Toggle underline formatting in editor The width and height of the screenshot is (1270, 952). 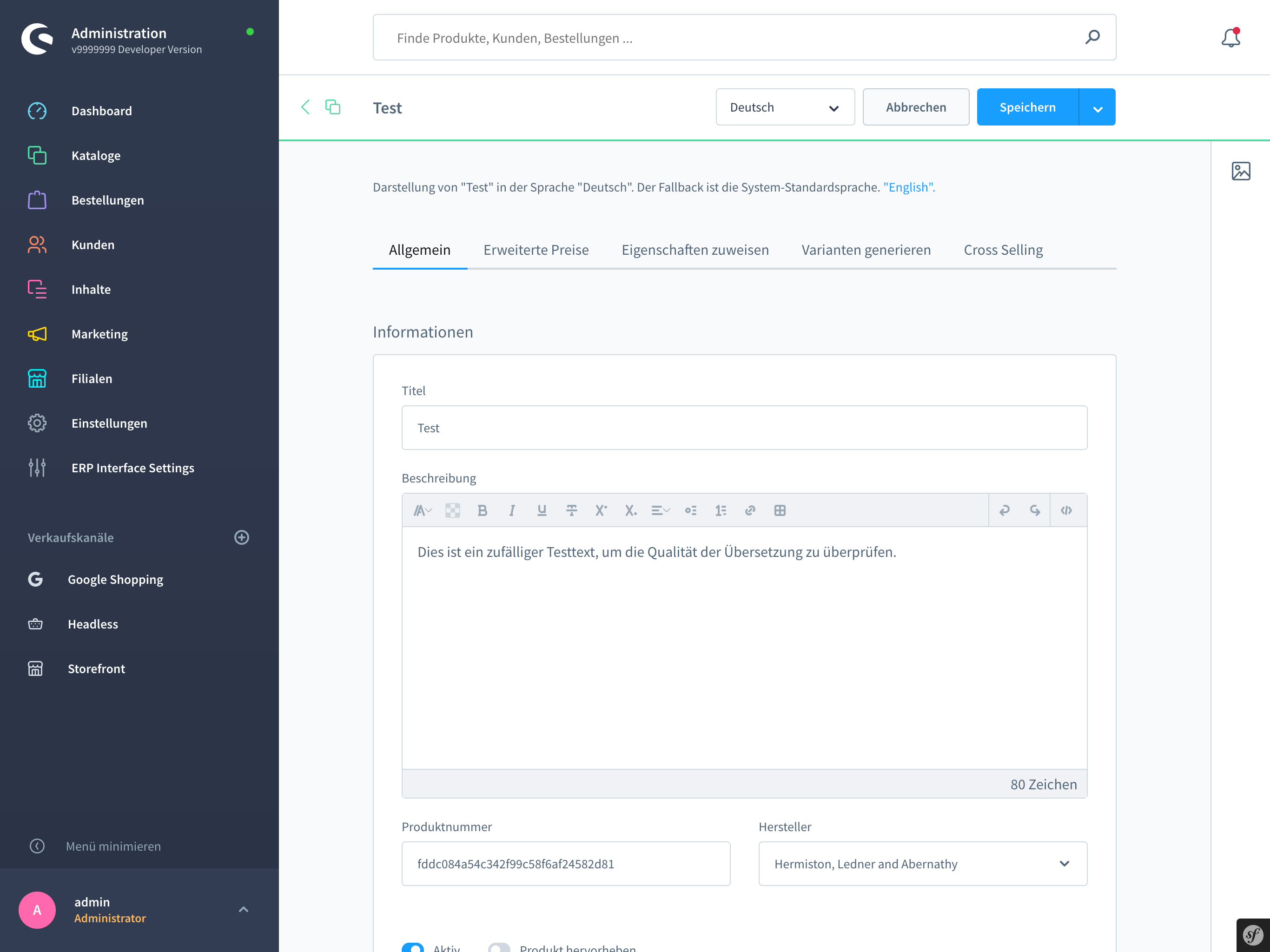542,510
